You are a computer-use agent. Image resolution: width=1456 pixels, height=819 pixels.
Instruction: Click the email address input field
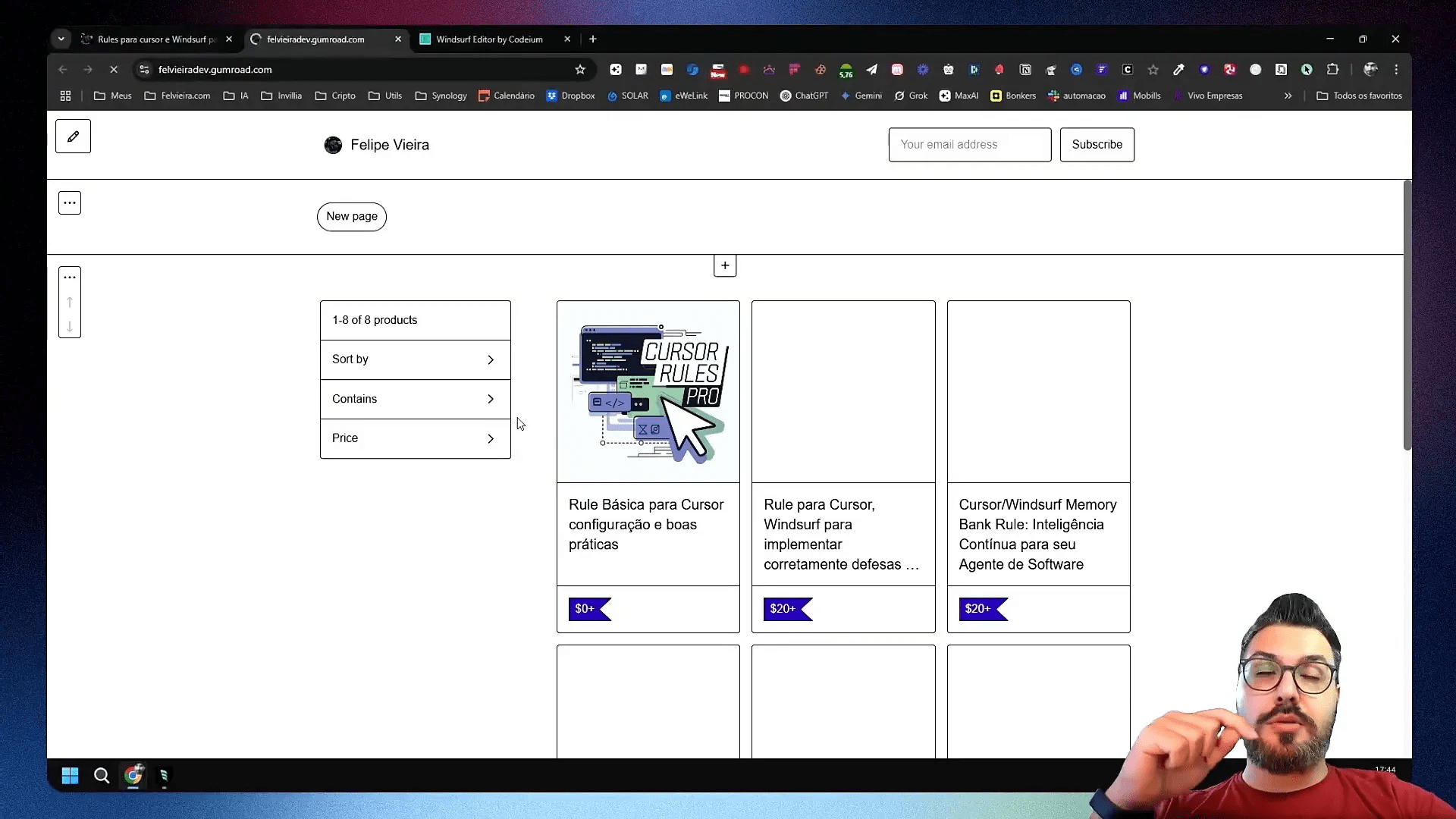pos(970,144)
